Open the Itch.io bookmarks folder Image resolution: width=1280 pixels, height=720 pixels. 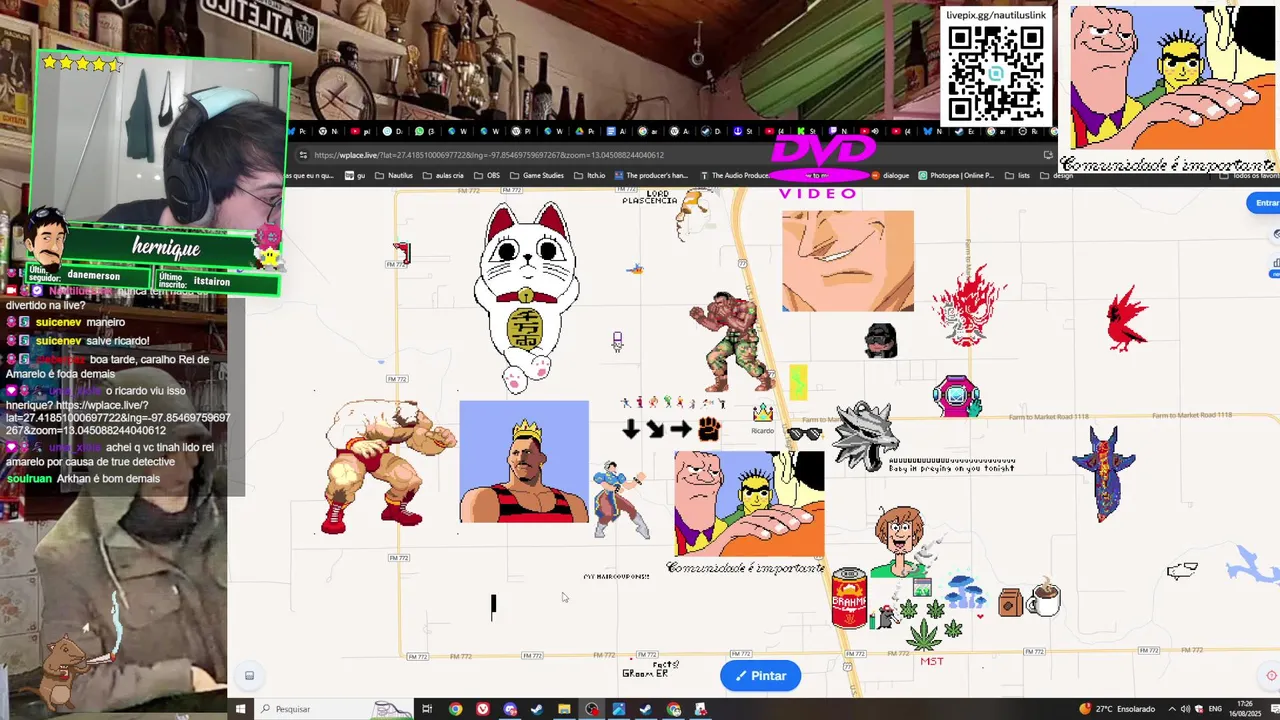pyautogui.click(x=590, y=176)
